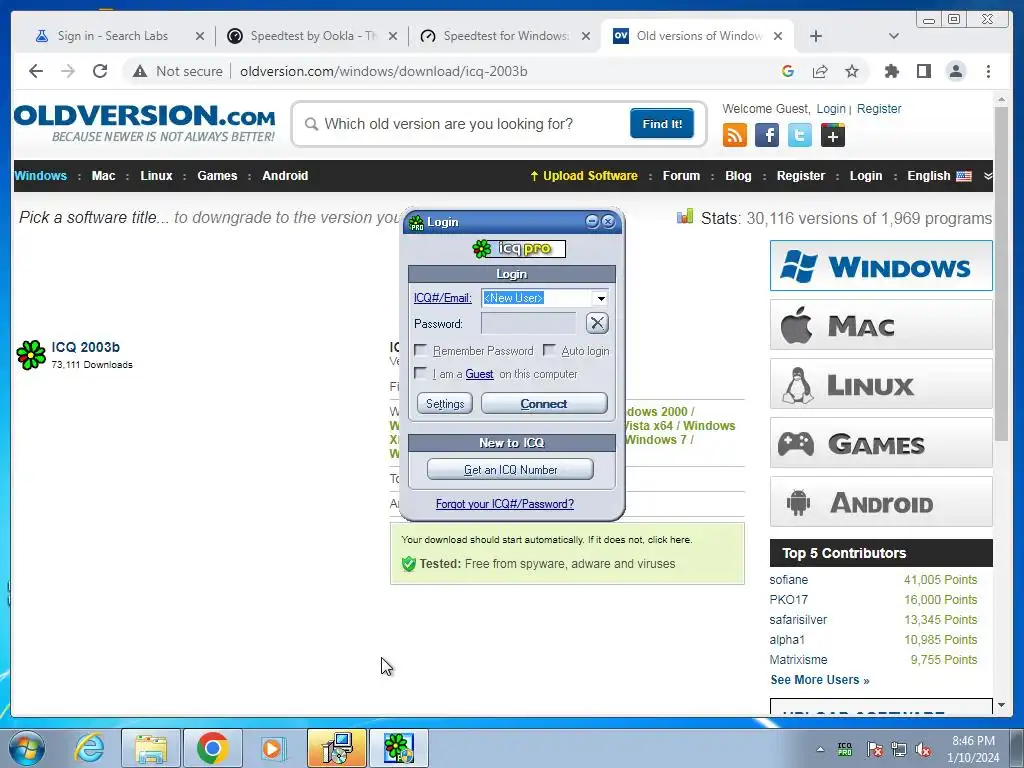Show hidden system tray icons

pos(820,750)
